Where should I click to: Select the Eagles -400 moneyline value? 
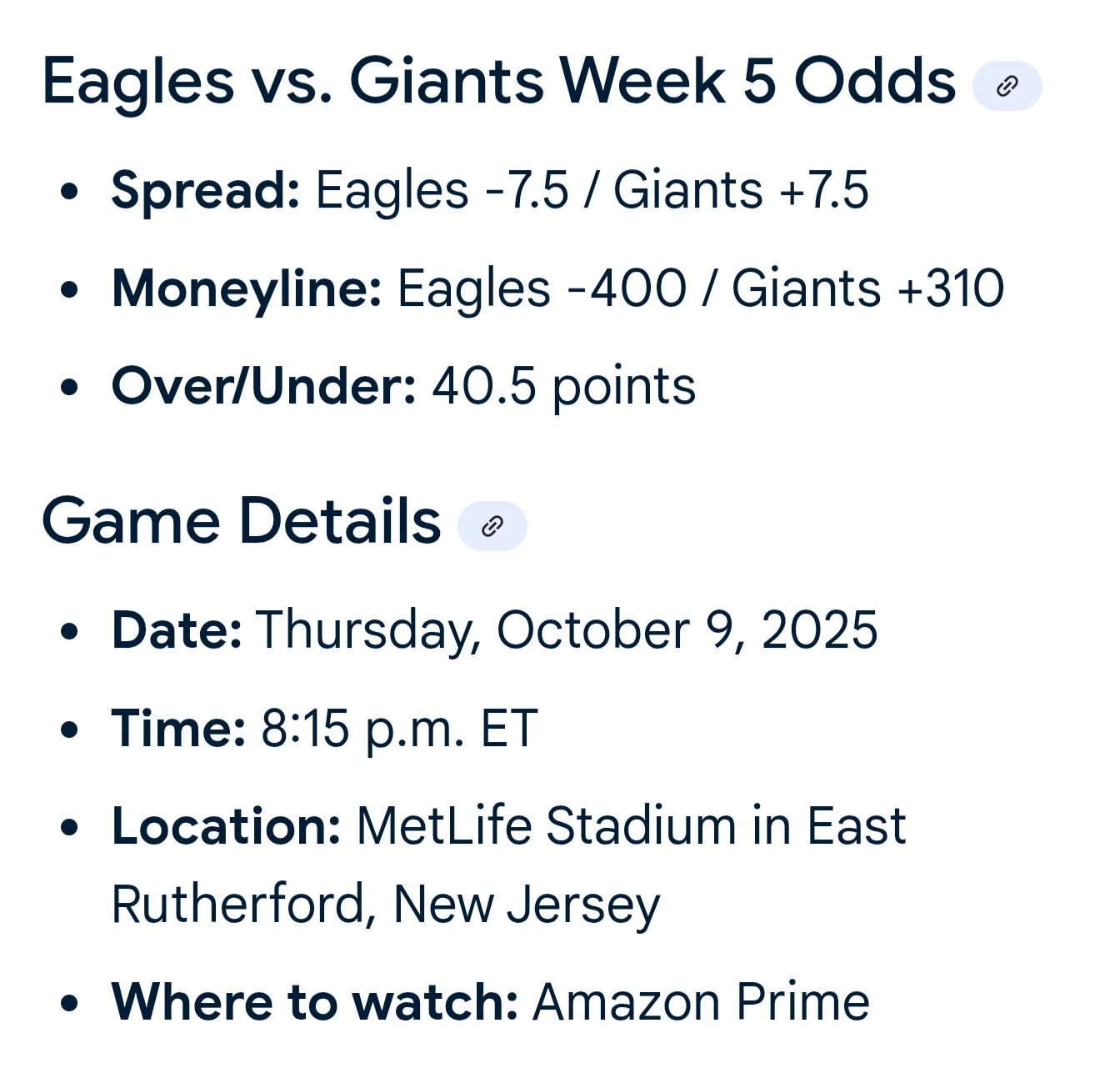(542, 289)
